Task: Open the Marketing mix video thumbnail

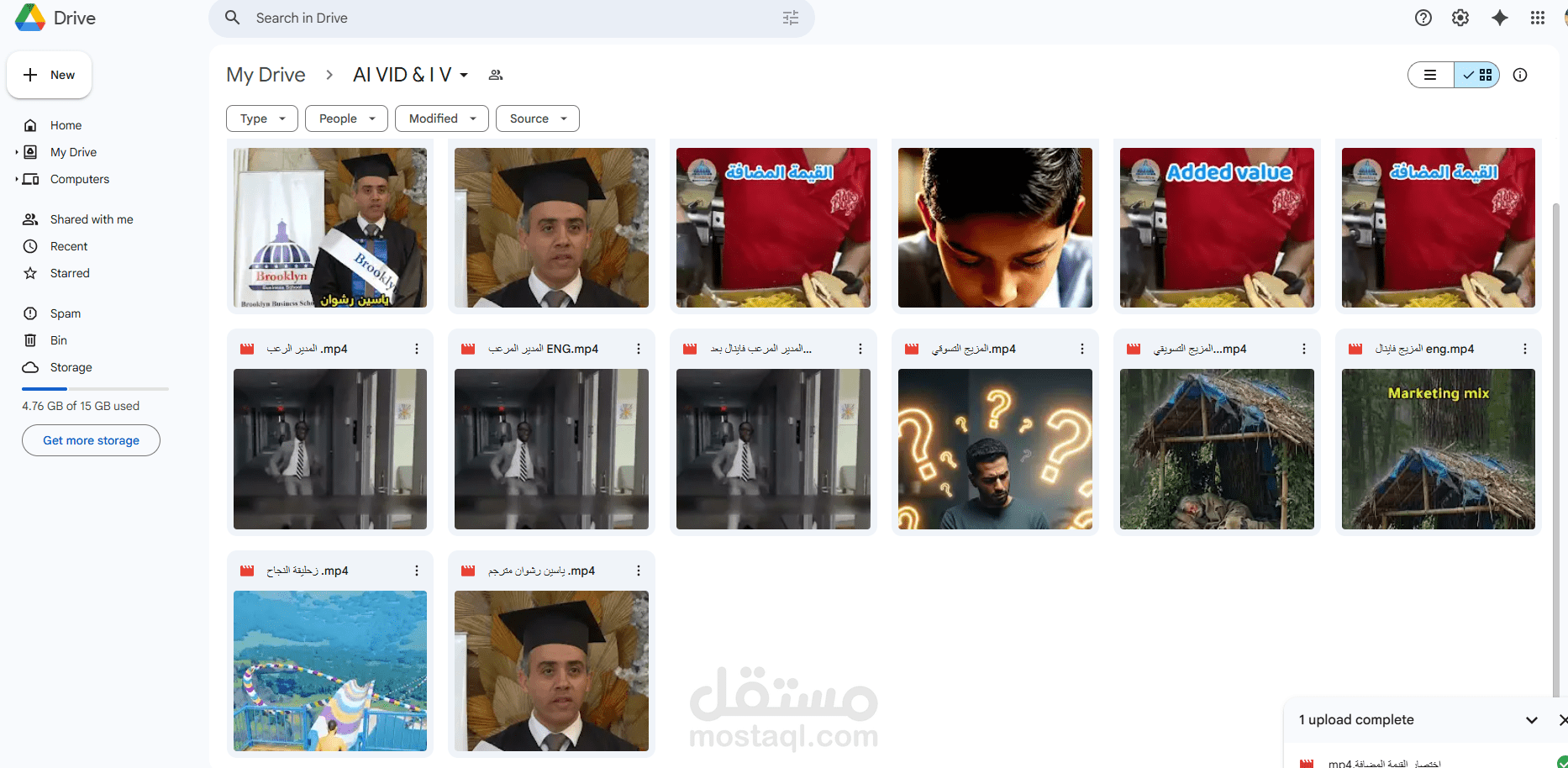Action: pos(1438,449)
